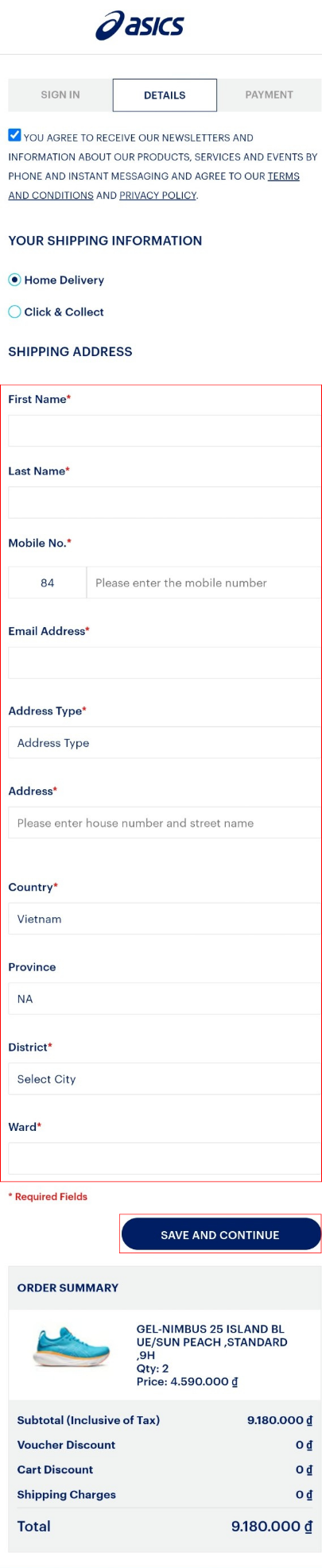Open the Privacy Policy link
322x1568 pixels.
(x=157, y=196)
